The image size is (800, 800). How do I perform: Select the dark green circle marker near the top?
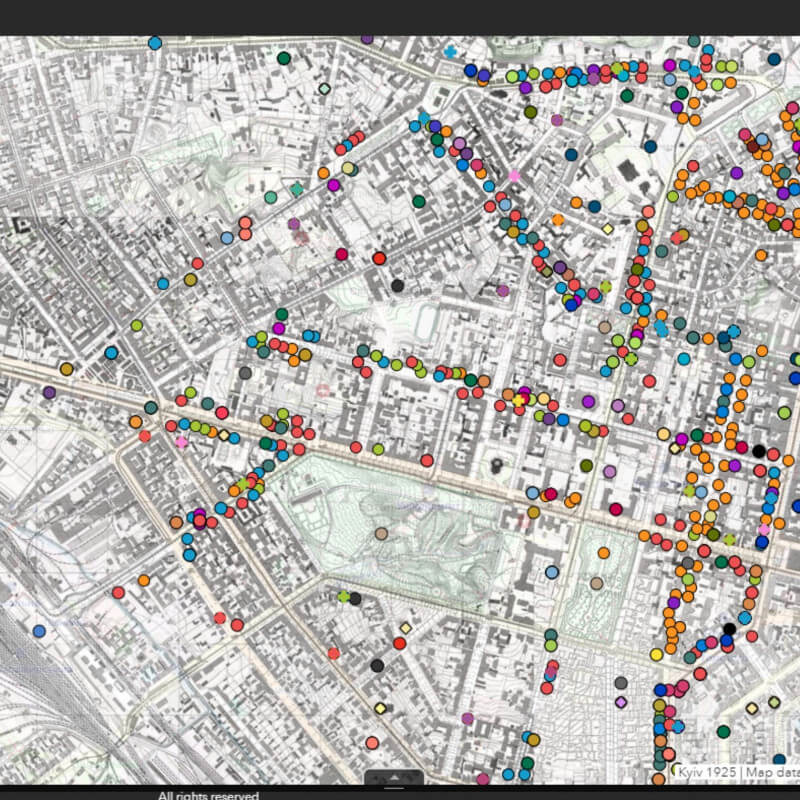point(284,58)
